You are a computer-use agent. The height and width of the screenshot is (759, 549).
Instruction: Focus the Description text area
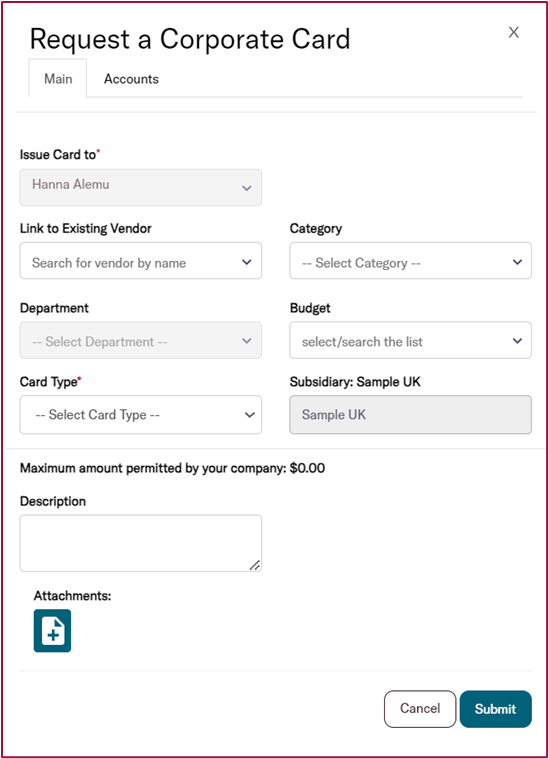140,543
